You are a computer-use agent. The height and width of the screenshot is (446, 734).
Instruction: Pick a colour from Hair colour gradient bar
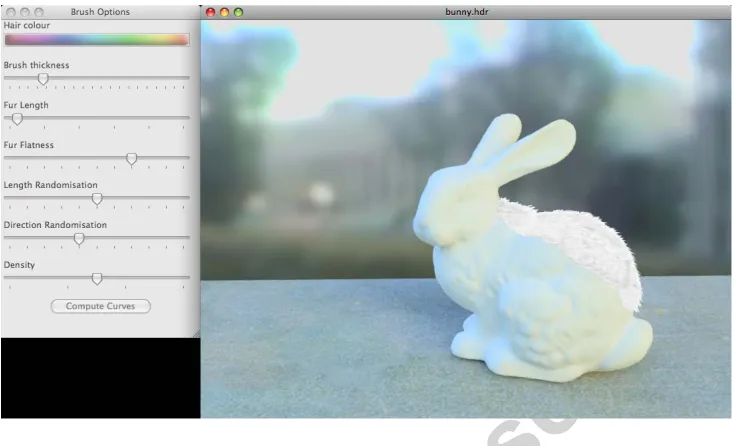point(97,40)
